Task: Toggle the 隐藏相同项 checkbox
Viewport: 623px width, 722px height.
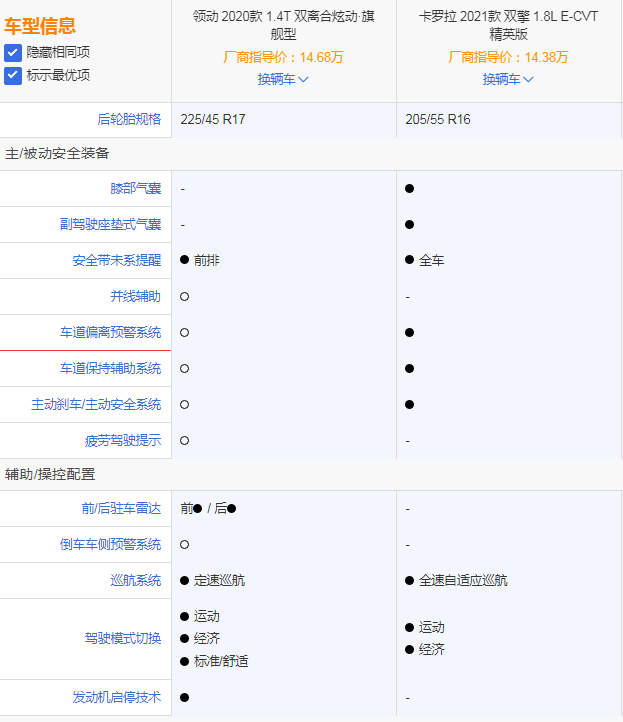Action: pyautogui.click(x=13, y=52)
